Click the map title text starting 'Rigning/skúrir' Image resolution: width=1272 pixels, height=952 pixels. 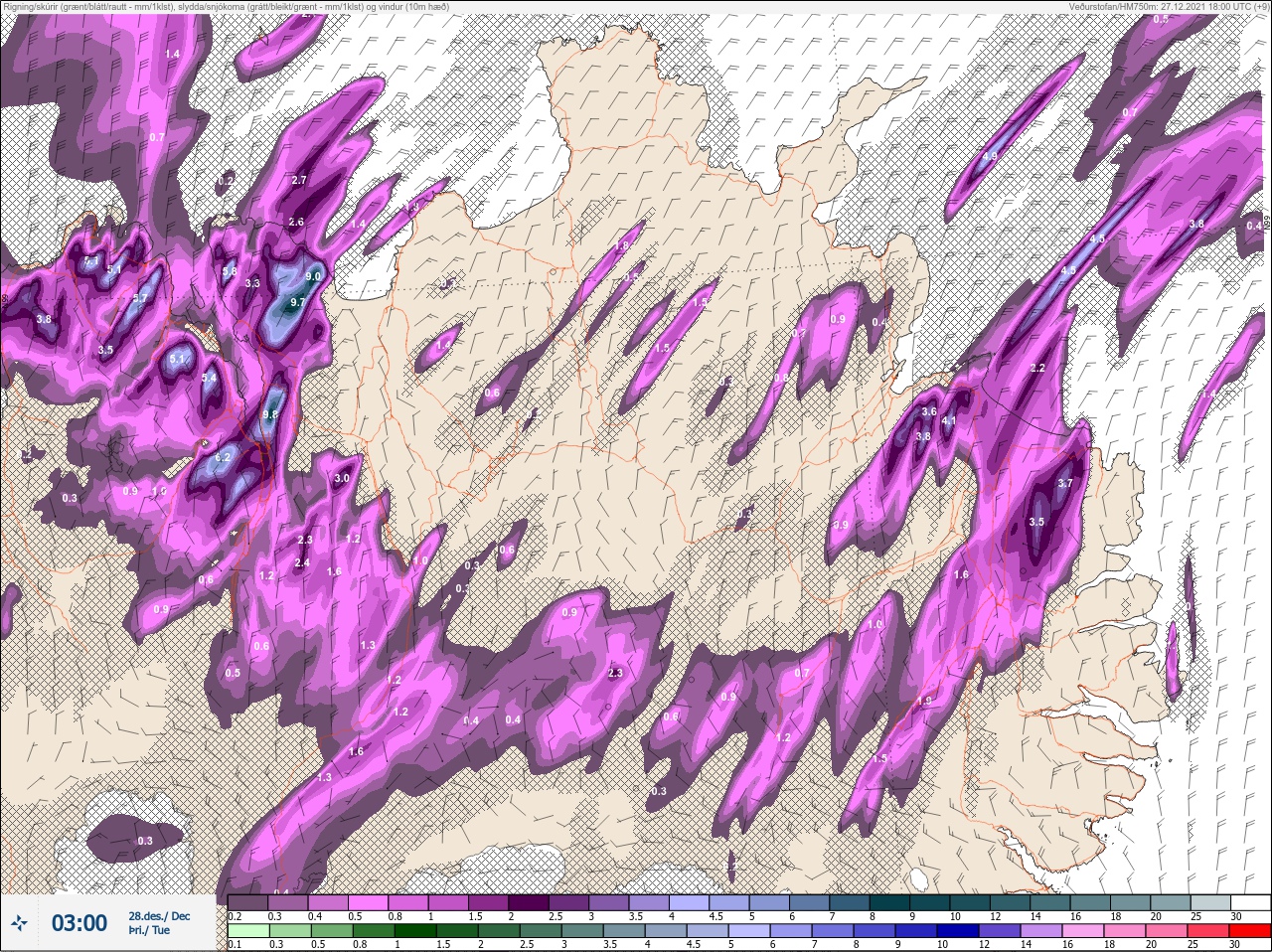pos(226,6)
